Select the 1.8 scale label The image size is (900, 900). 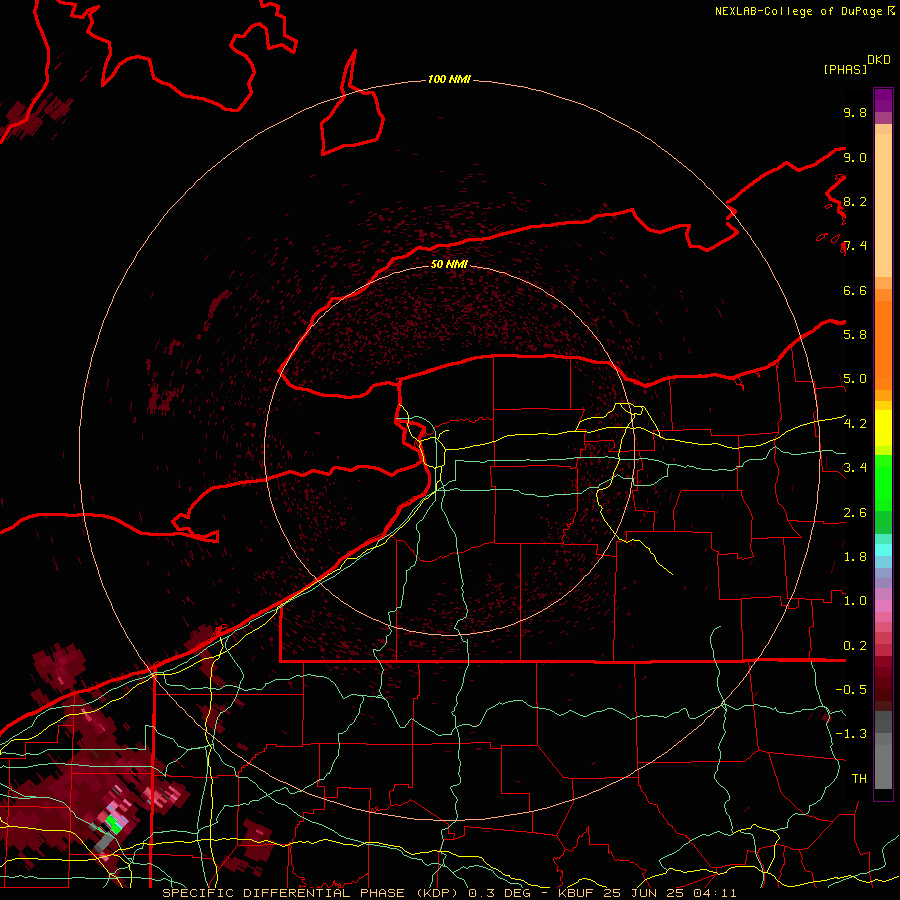coord(855,557)
